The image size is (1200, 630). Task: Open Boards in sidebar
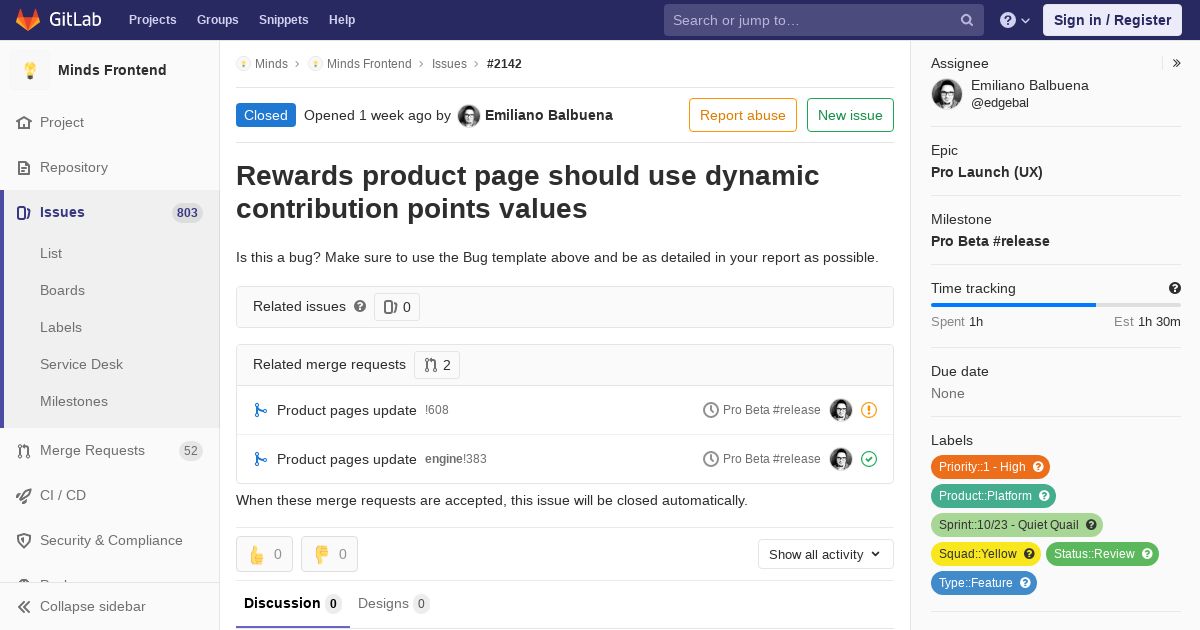click(62, 291)
